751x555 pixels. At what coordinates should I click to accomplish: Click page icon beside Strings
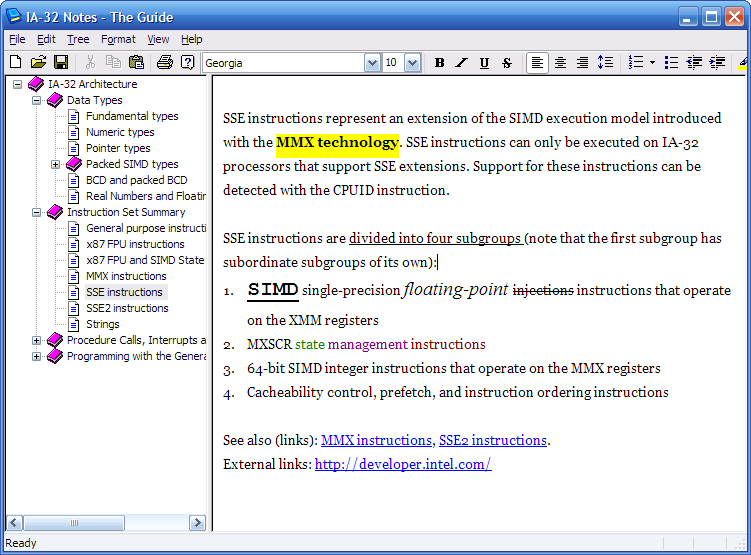(73, 325)
